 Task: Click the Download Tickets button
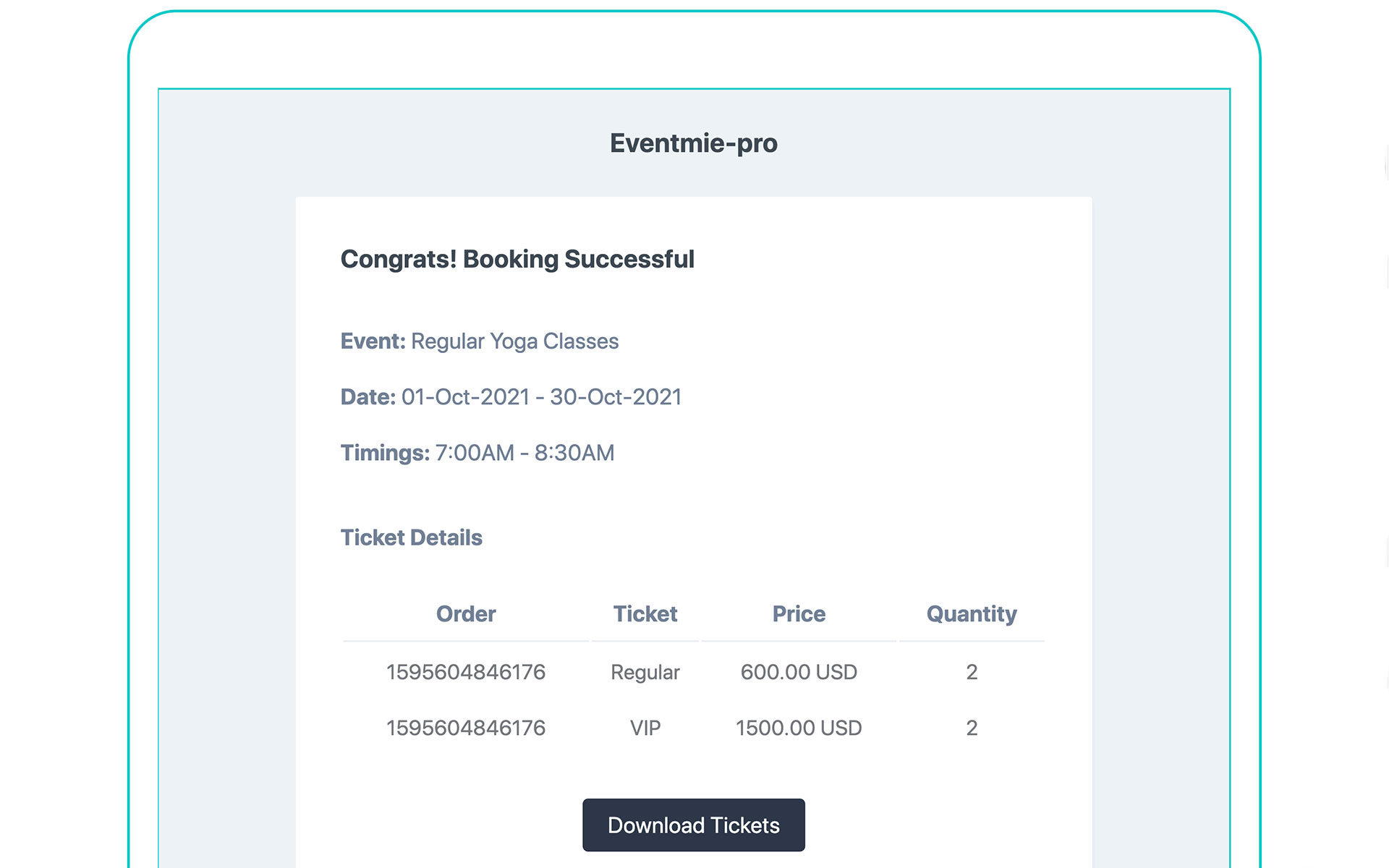tap(693, 825)
